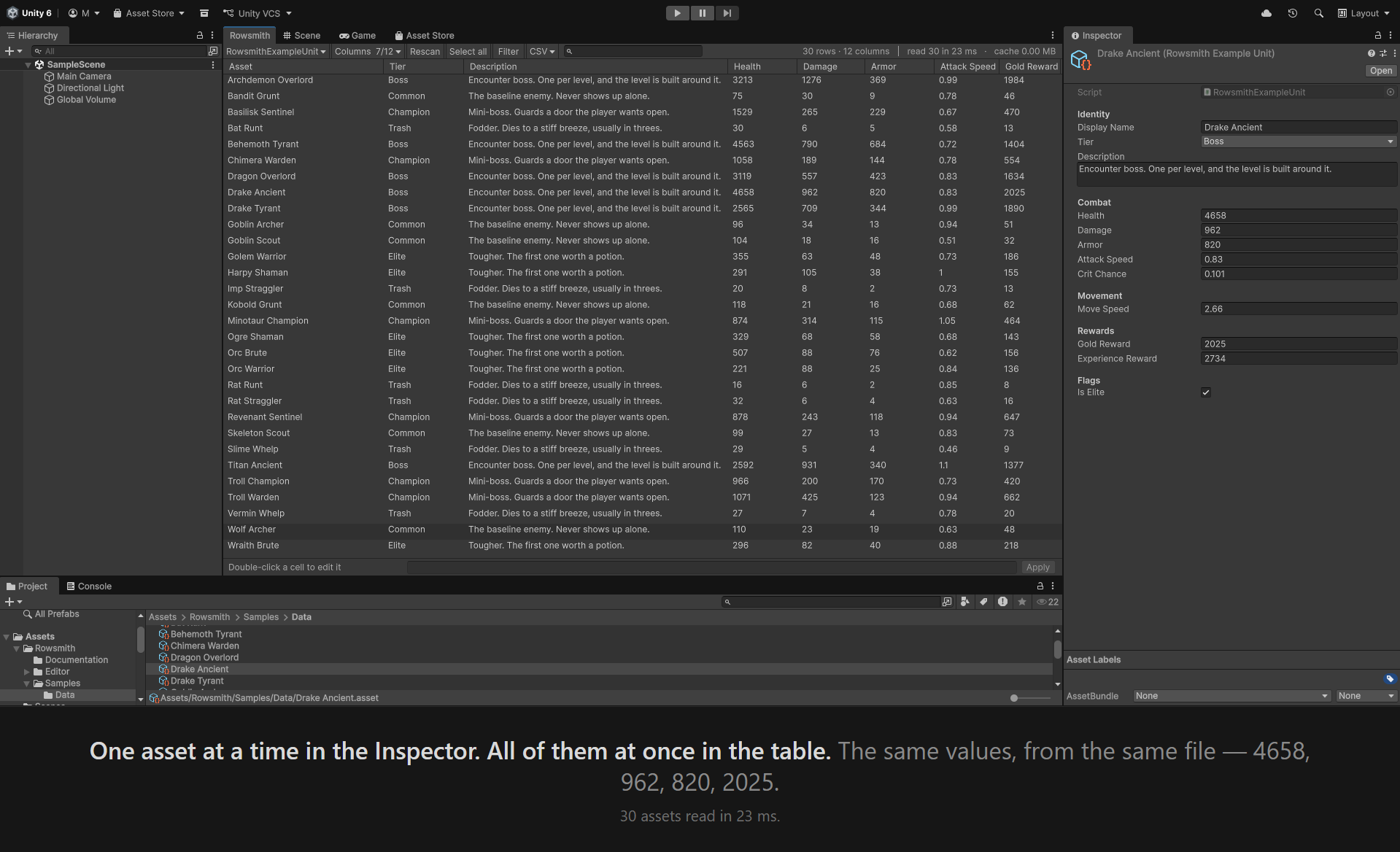This screenshot has width=1400, height=852.
Task: Switch to the Console tab
Action: (89, 586)
